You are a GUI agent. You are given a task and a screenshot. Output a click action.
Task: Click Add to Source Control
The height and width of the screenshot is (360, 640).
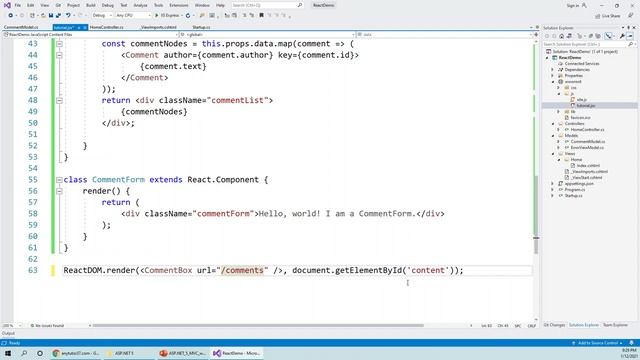[598, 343]
